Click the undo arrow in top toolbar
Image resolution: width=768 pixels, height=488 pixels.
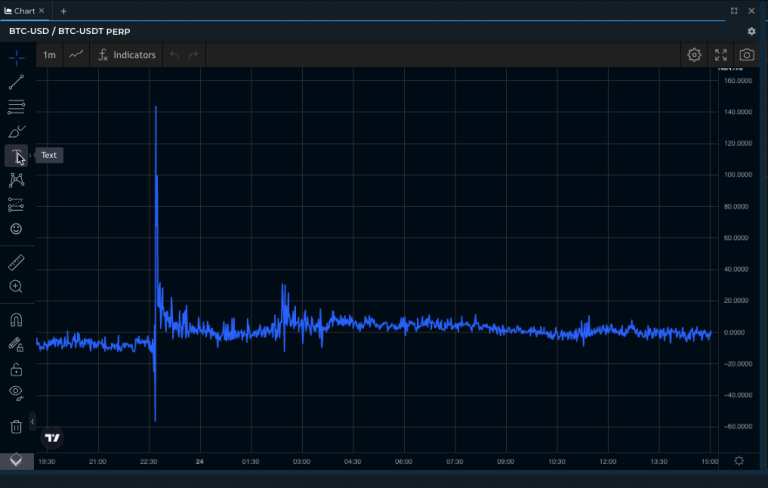click(175, 55)
